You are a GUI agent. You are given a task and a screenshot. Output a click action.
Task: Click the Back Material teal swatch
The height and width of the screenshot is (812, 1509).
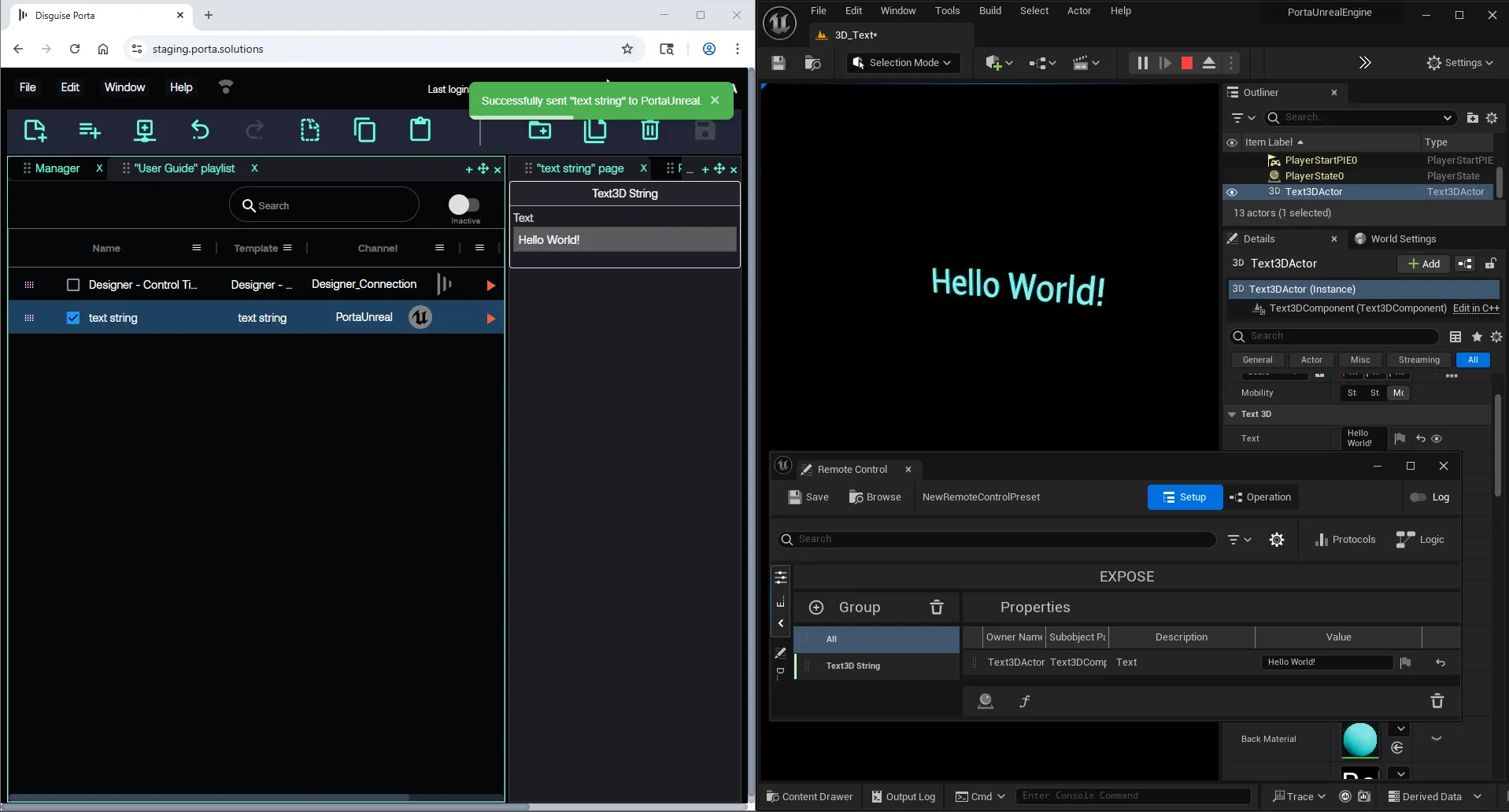click(x=1359, y=740)
